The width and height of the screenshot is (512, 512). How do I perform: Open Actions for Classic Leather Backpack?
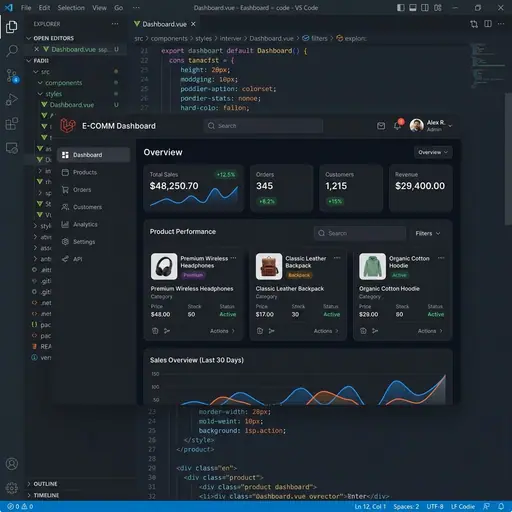[x=326, y=331]
